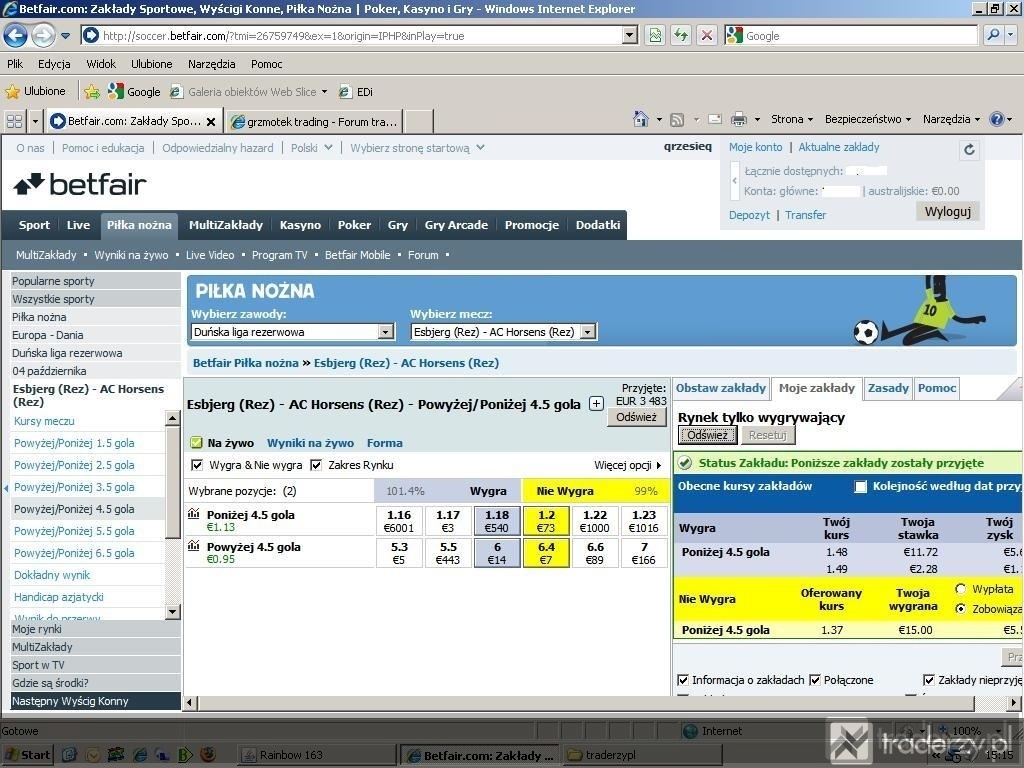The image size is (1024, 768).
Task: Start search with the magnifier icon
Action: coord(993,35)
